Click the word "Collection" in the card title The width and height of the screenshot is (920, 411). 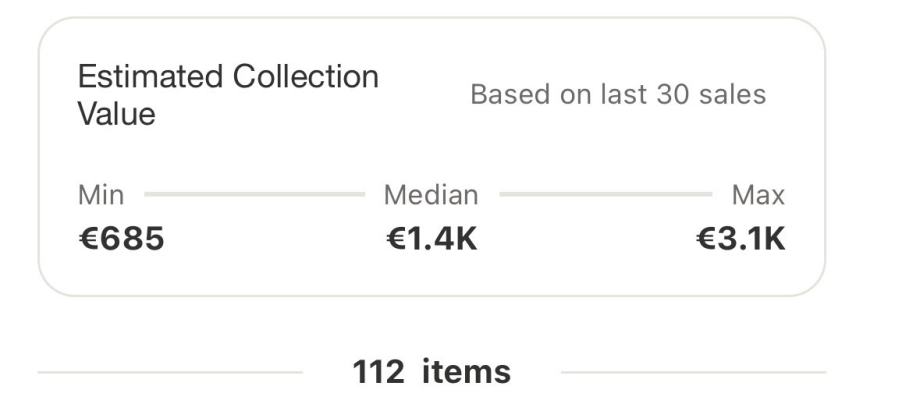[x=305, y=77]
